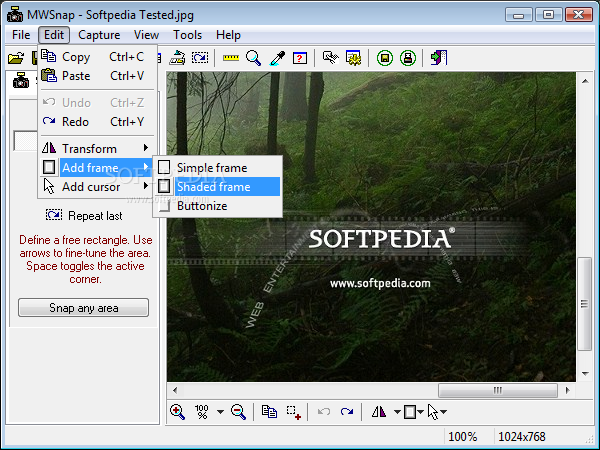
Task: Select Shaded frame from the submenu
Action: [x=218, y=187]
